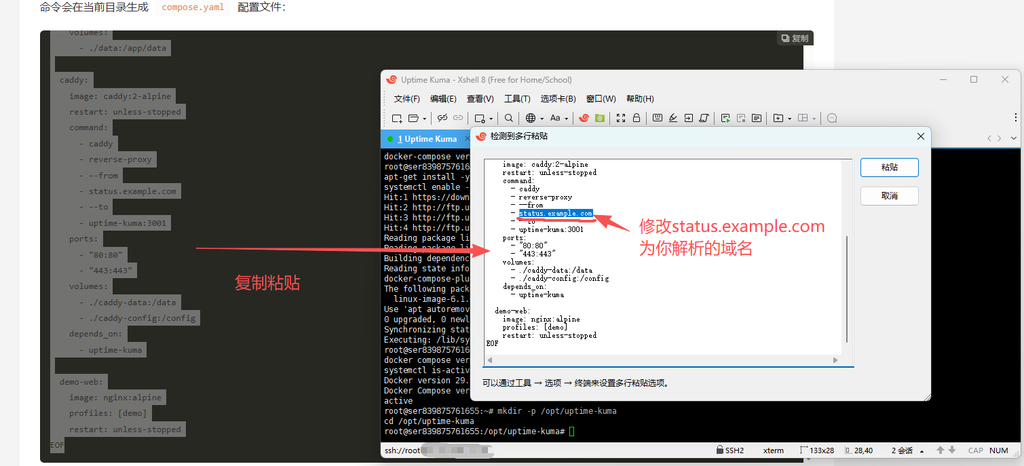The width and height of the screenshot is (1024, 466).
Task: Click the Find magnifier icon in toolbar
Action: click(x=509, y=118)
